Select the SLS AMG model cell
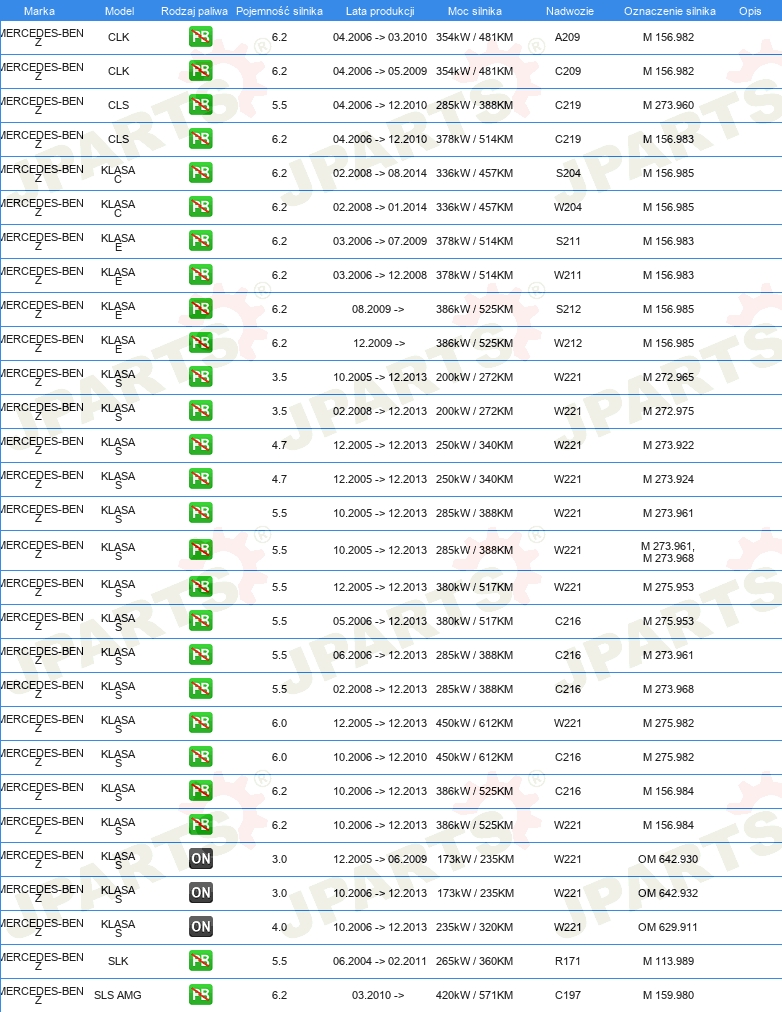The image size is (782, 1012). pos(117,995)
